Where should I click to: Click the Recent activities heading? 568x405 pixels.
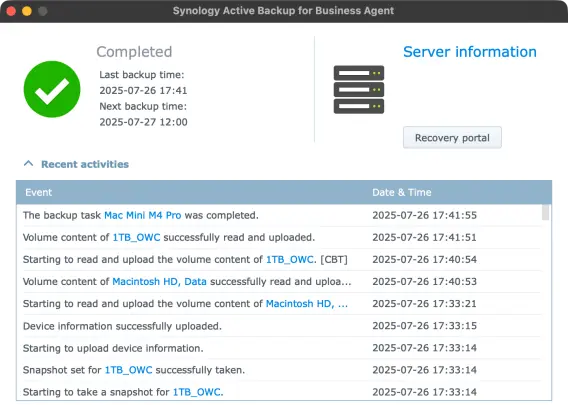click(85, 164)
